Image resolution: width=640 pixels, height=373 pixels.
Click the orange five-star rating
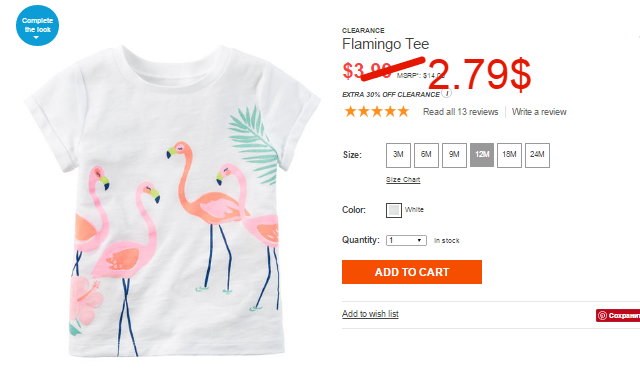[x=376, y=111]
